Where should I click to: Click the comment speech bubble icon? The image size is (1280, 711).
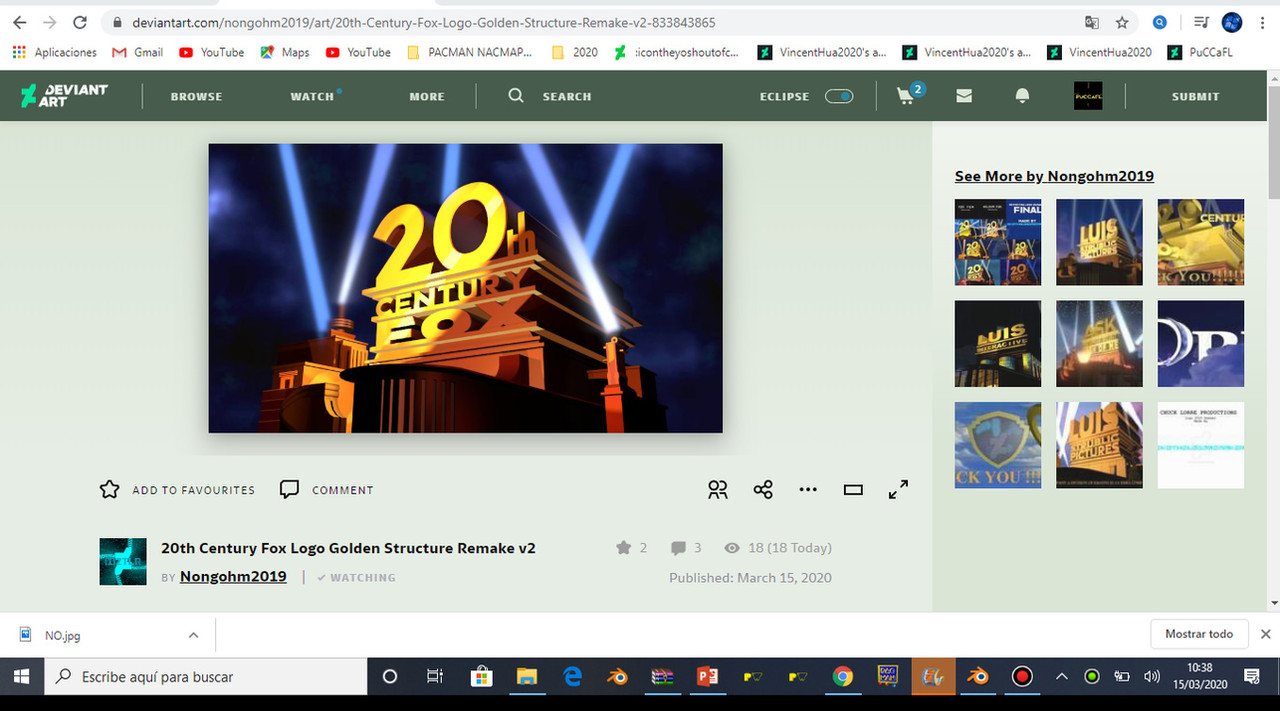(290, 489)
